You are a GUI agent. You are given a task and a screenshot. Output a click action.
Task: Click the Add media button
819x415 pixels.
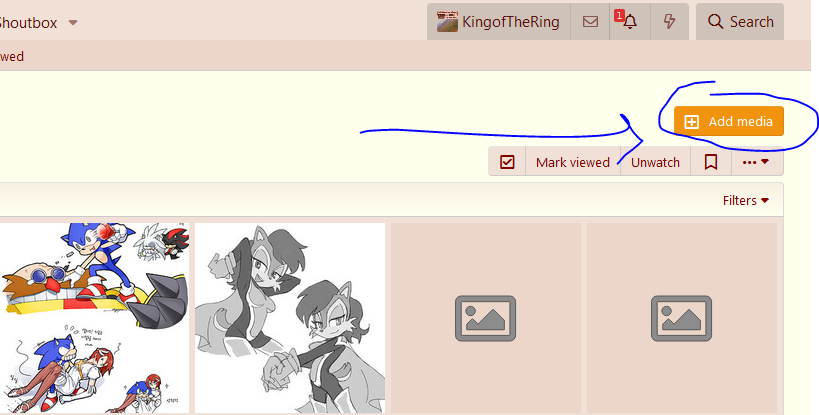click(x=729, y=121)
